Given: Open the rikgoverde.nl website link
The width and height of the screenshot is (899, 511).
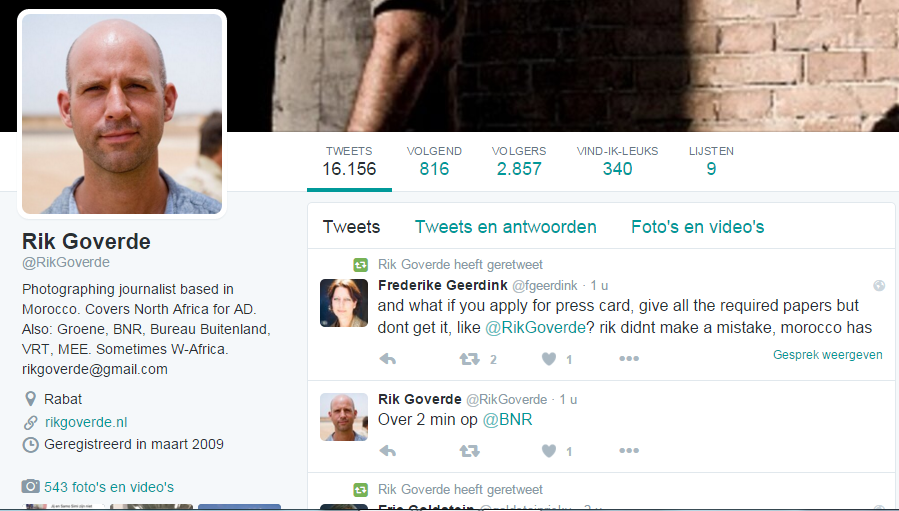Looking at the screenshot, I should [86, 422].
